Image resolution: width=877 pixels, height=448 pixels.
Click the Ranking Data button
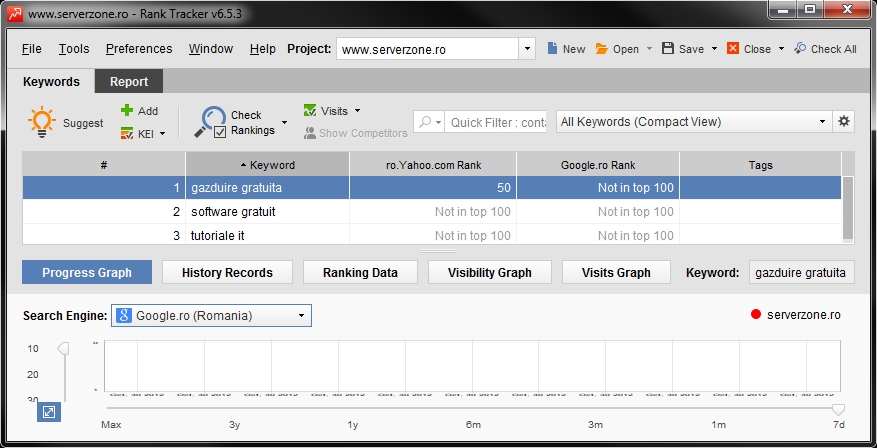tap(360, 272)
